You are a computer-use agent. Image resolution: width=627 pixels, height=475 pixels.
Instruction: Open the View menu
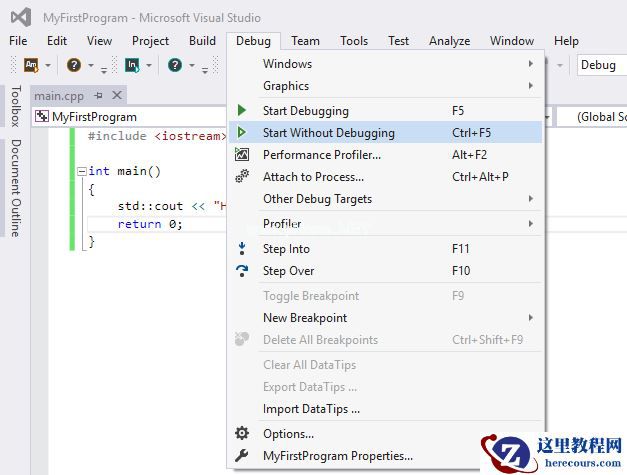click(x=99, y=41)
